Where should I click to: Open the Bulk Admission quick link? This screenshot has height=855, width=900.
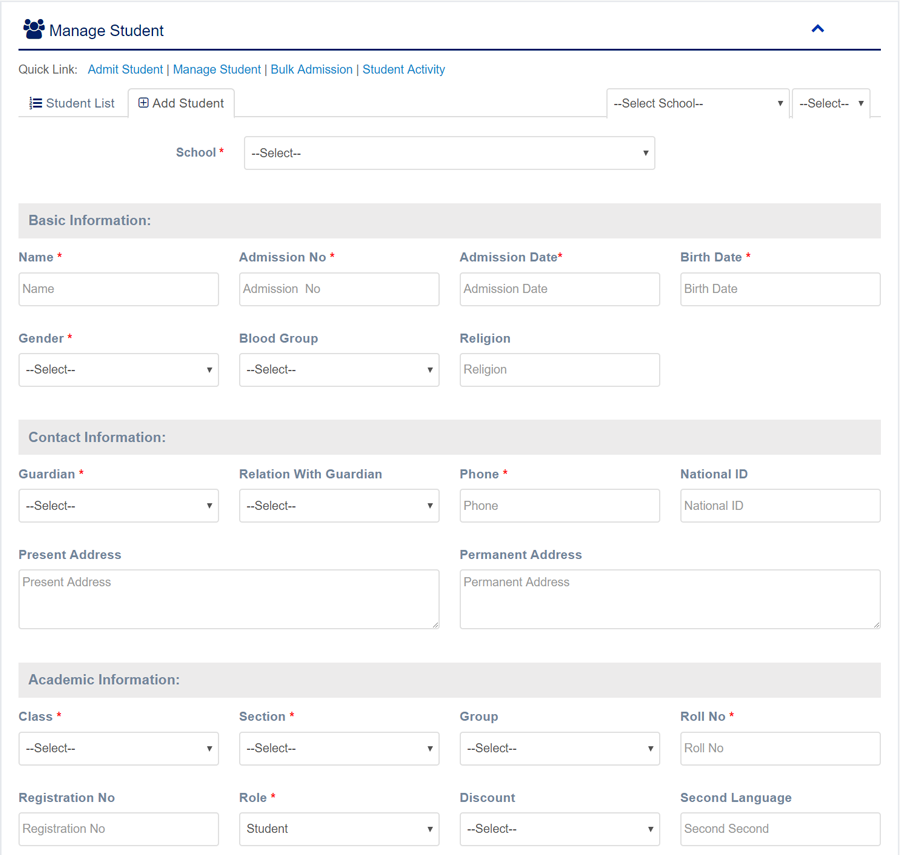(311, 70)
